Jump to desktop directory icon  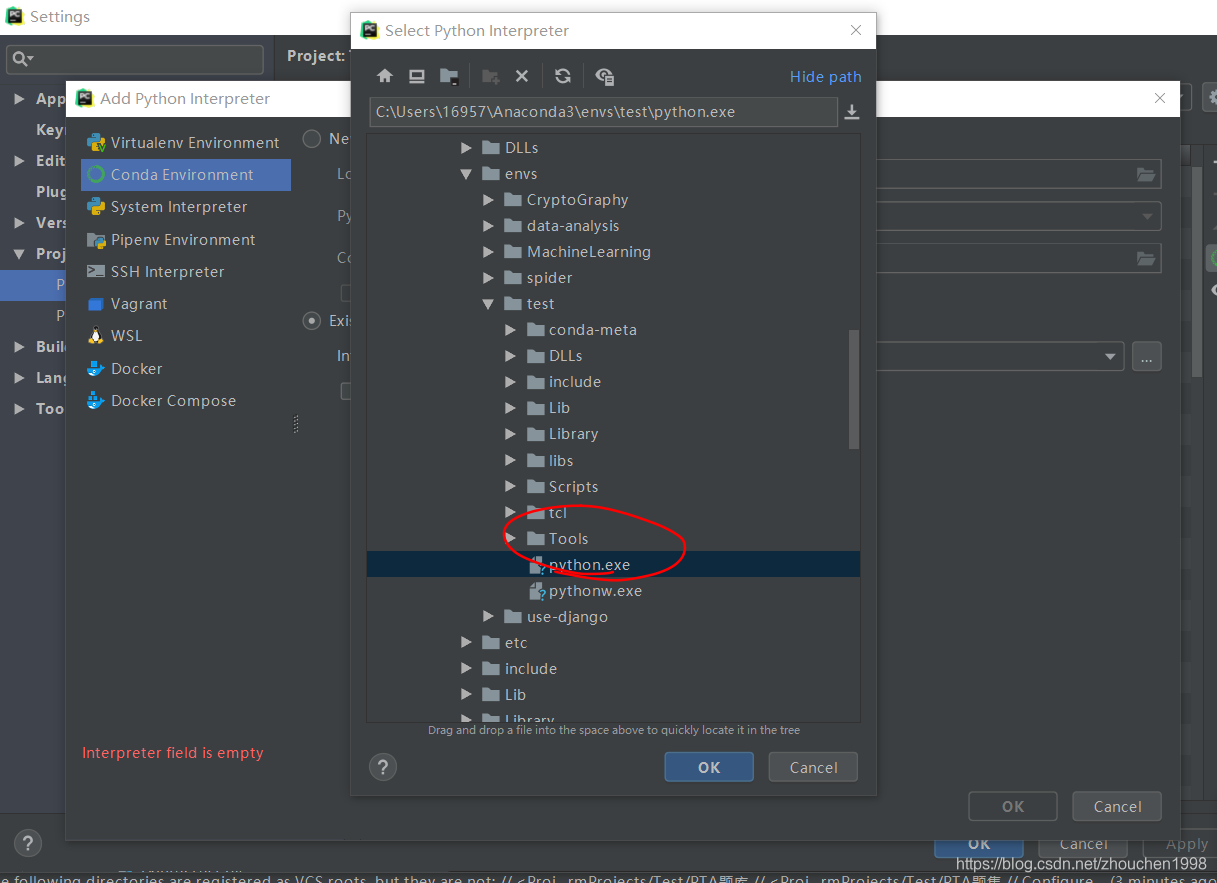tap(417, 76)
